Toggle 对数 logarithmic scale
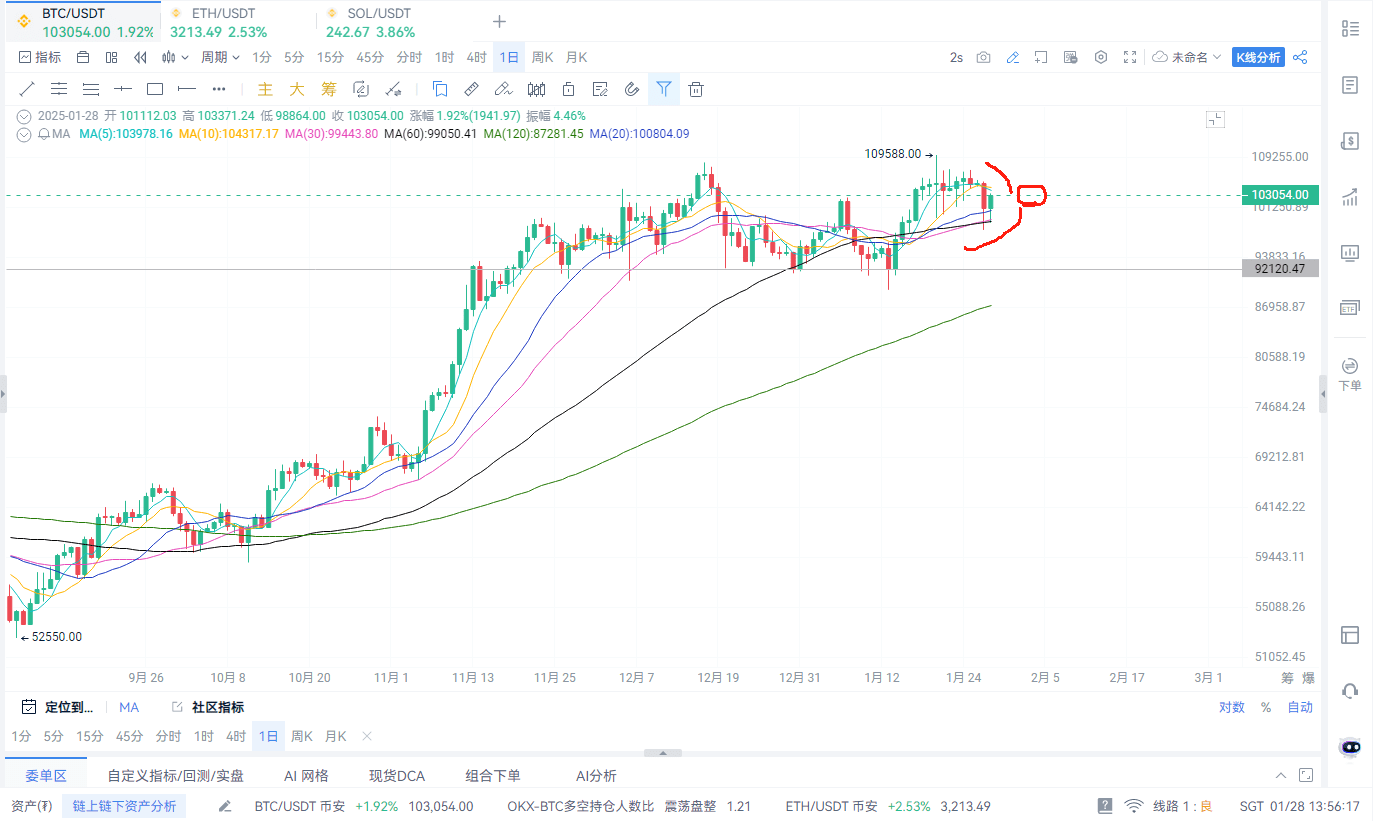Viewport: 1373px width, 821px height. click(x=1231, y=707)
